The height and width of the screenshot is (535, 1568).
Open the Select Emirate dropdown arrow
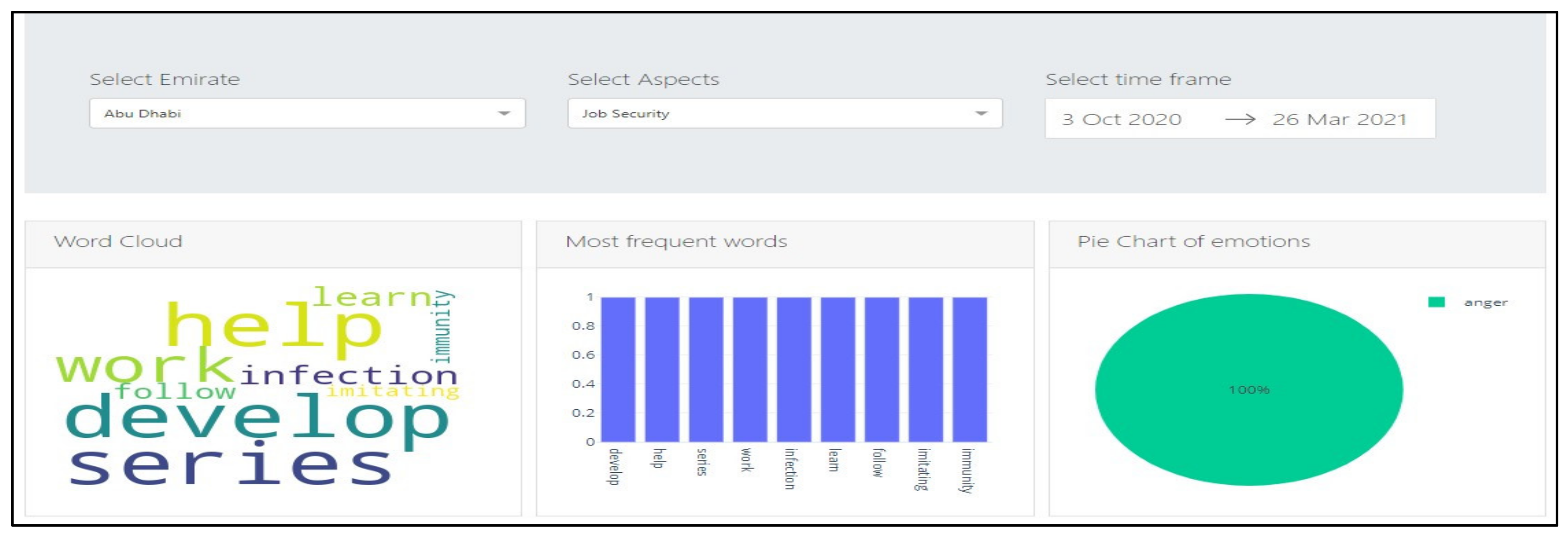[x=503, y=113]
